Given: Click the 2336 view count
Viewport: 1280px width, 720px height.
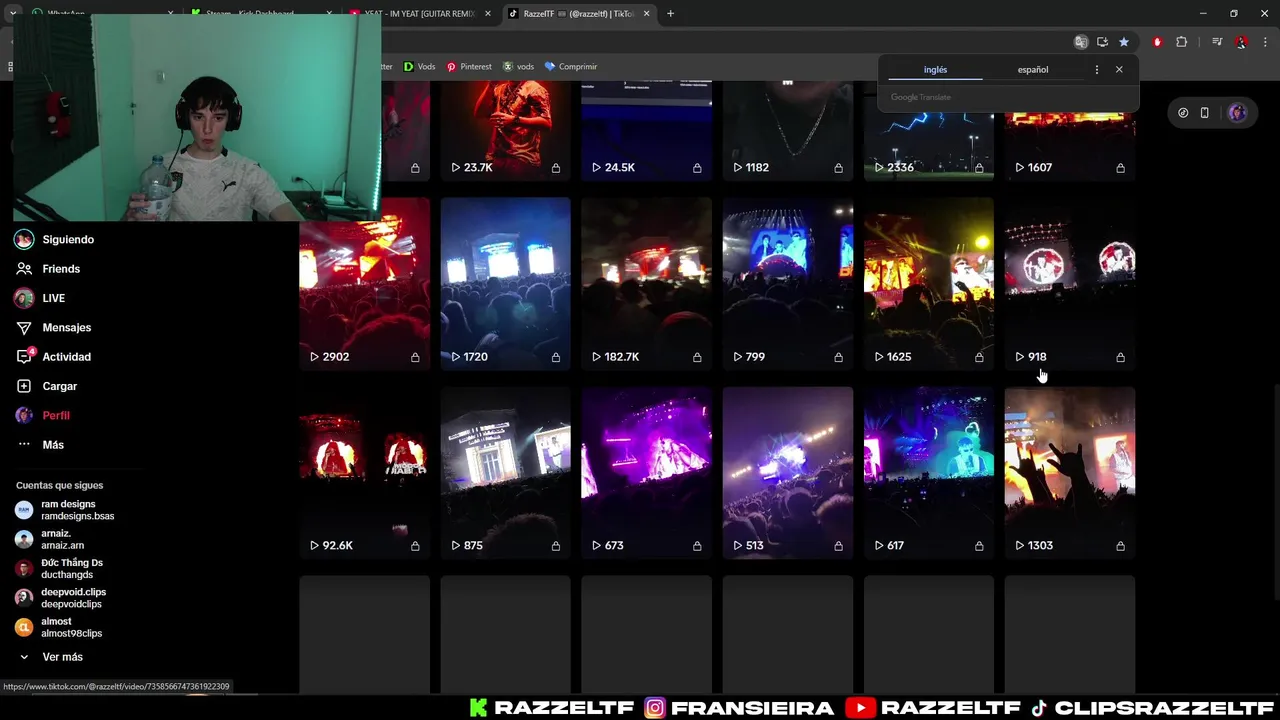Looking at the screenshot, I should 900,168.
